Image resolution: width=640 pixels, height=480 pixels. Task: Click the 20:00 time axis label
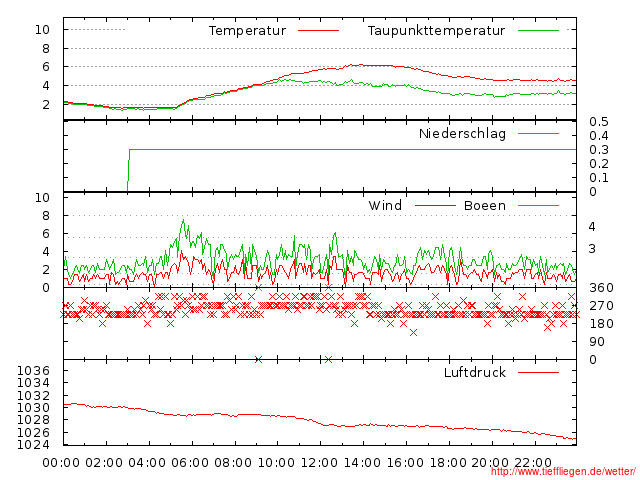pos(490,463)
